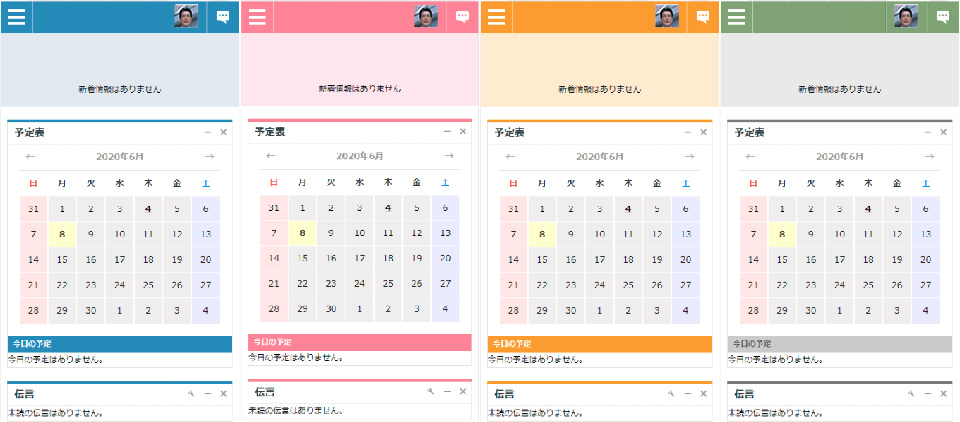Click 今日の予定 bar in green panel

840,344
